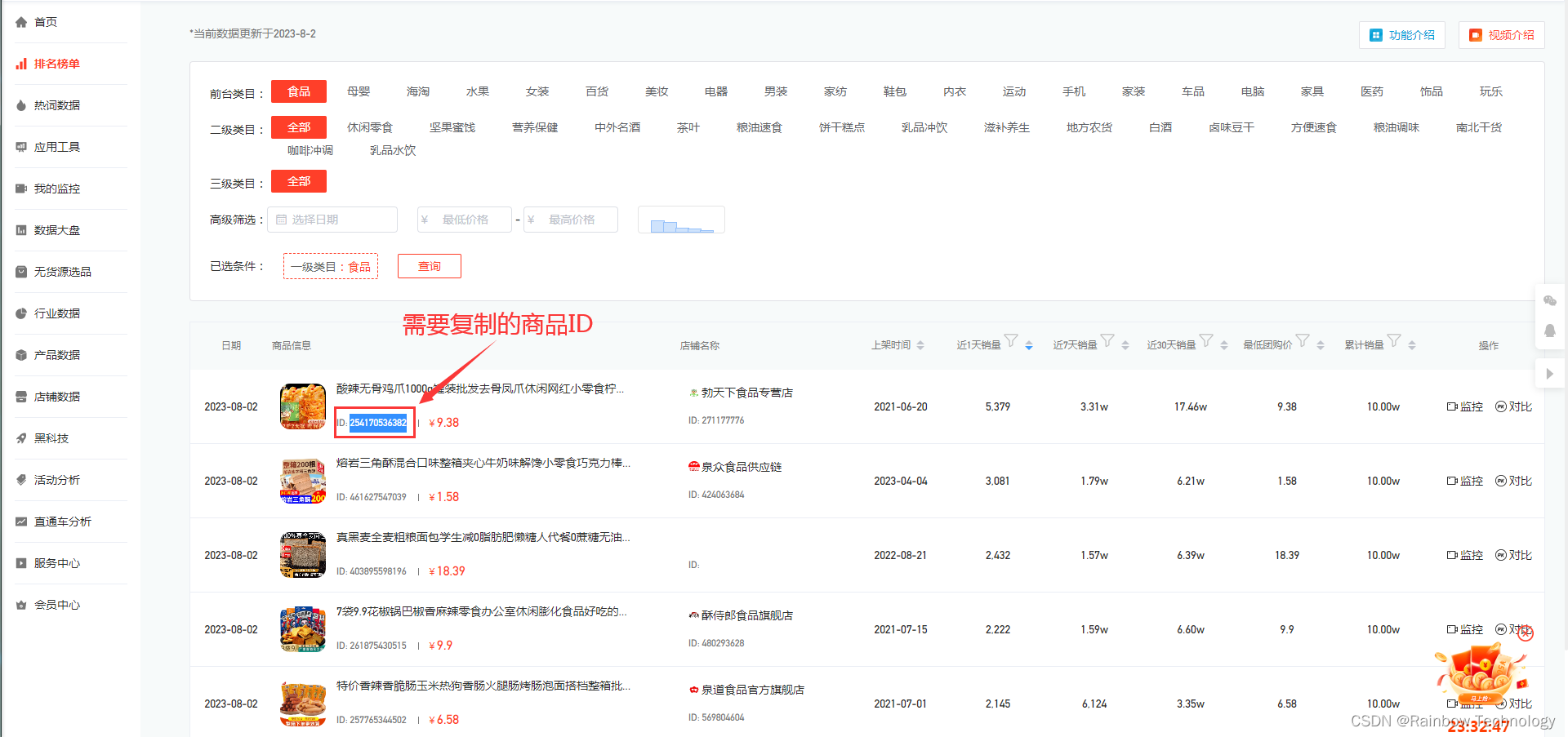Select ID 461627547039 text

pos(371,497)
